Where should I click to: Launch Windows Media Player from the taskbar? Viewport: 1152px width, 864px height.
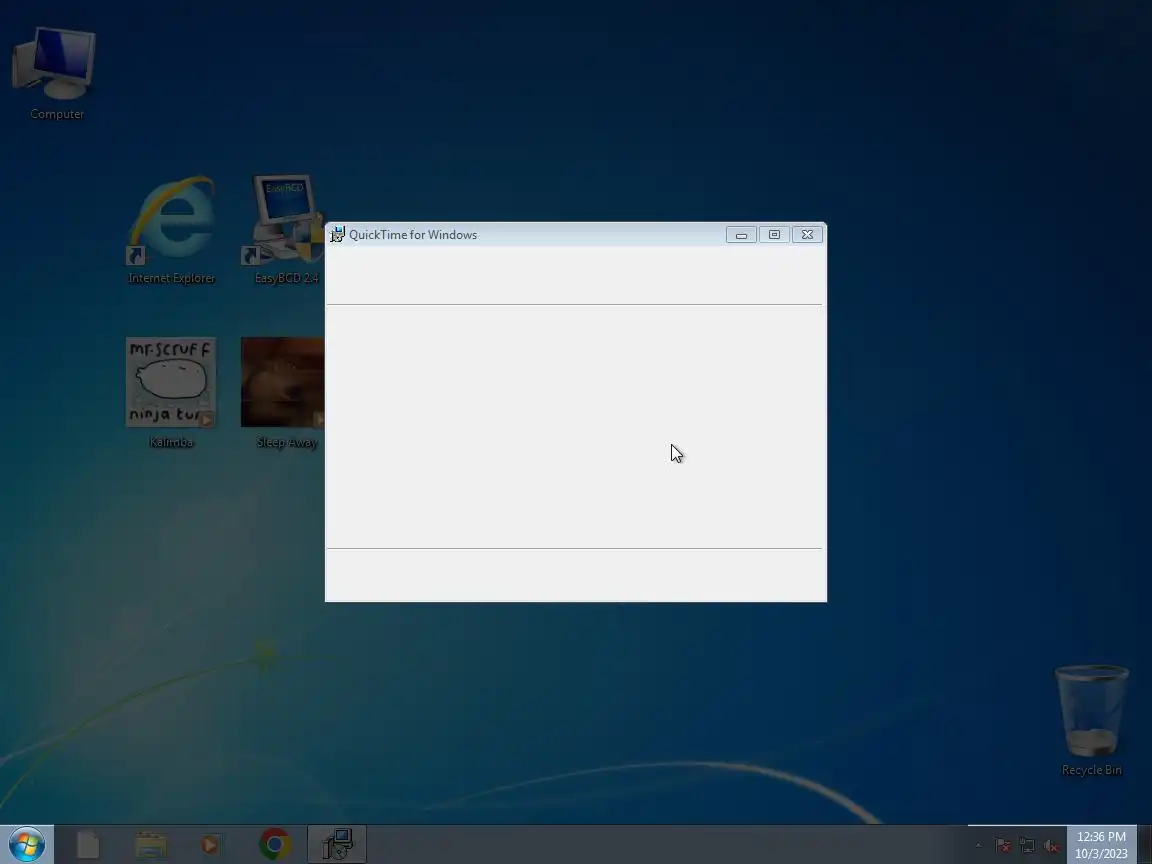coord(211,844)
